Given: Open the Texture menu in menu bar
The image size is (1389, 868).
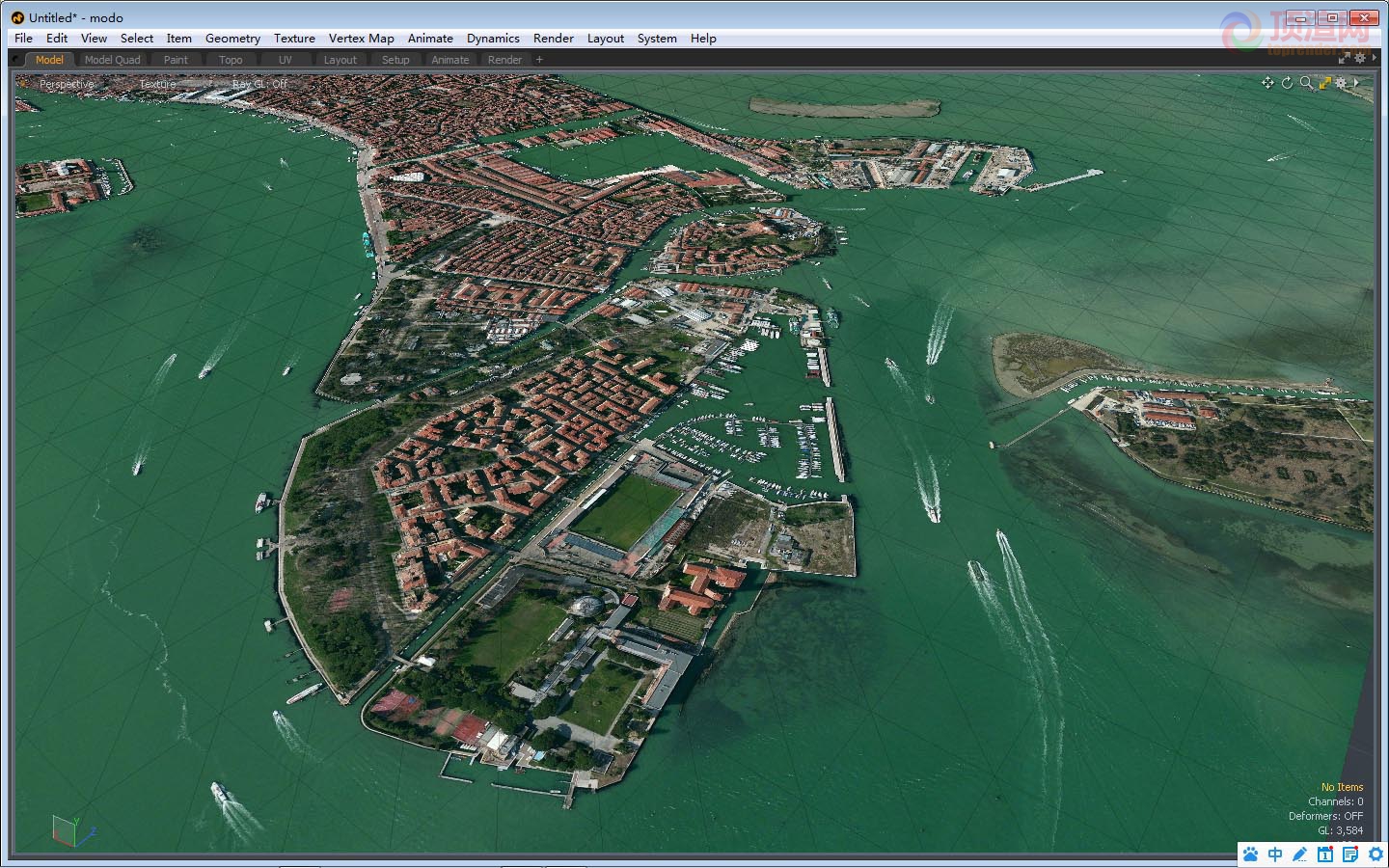Looking at the screenshot, I should click(x=294, y=39).
